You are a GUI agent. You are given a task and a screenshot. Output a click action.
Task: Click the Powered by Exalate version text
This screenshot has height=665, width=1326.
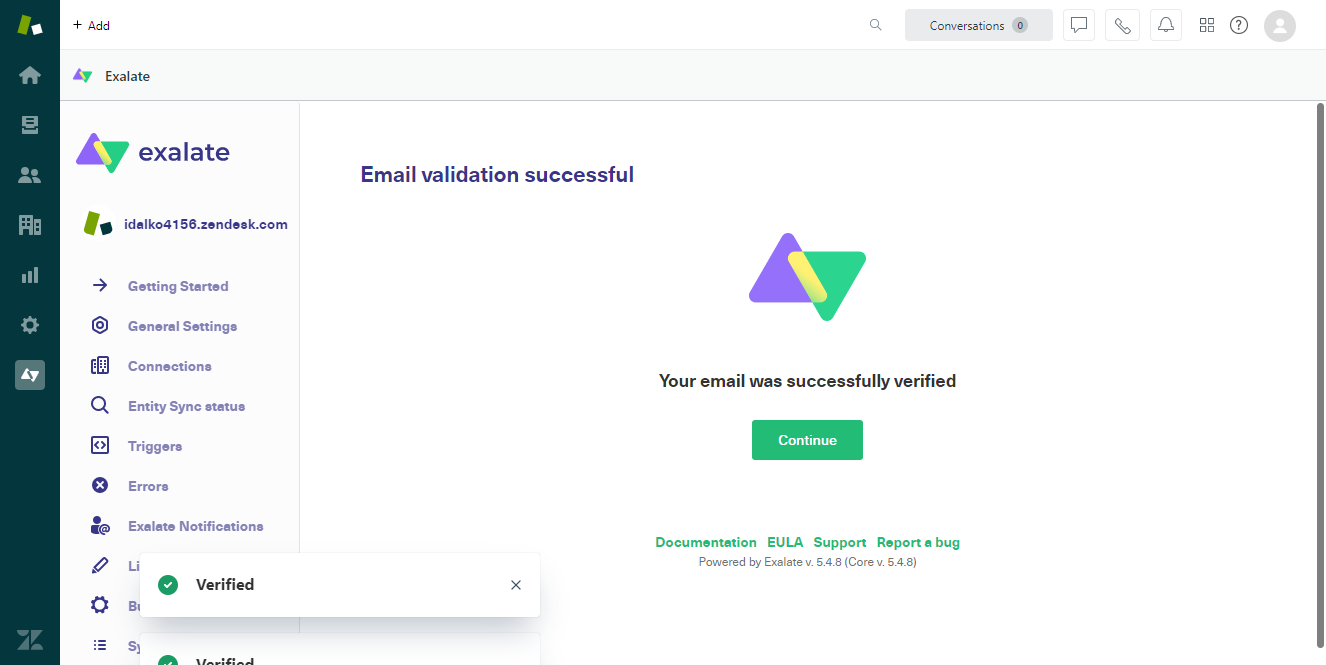(807, 562)
